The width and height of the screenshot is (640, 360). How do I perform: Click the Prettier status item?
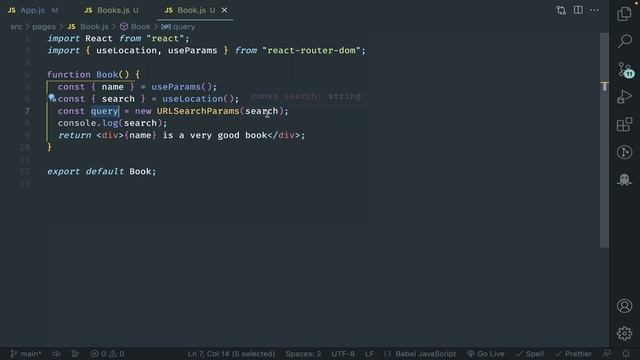pyautogui.click(x=573, y=354)
